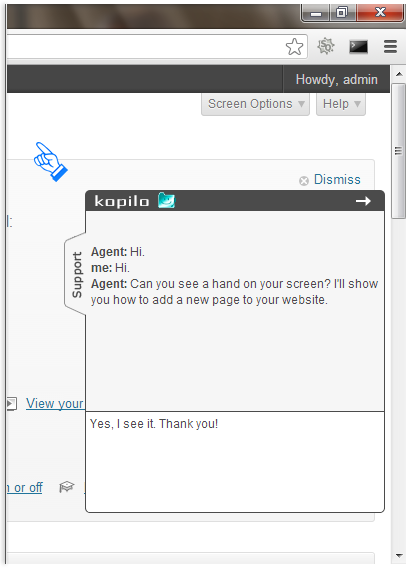Collapse chat with the arrow icon
This screenshot has height=568, width=406.
click(x=363, y=201)
